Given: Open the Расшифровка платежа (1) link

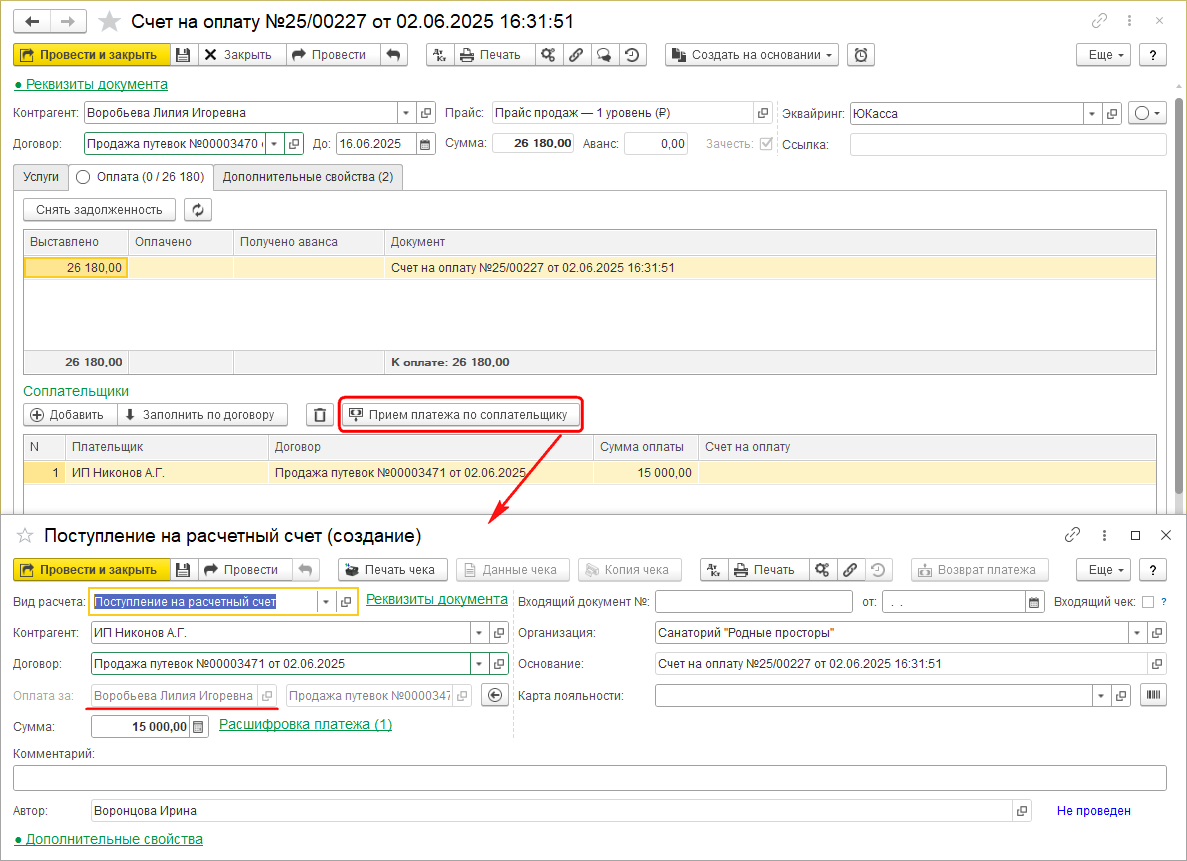Looking at the screenshot, I should (x=305, y=725).
